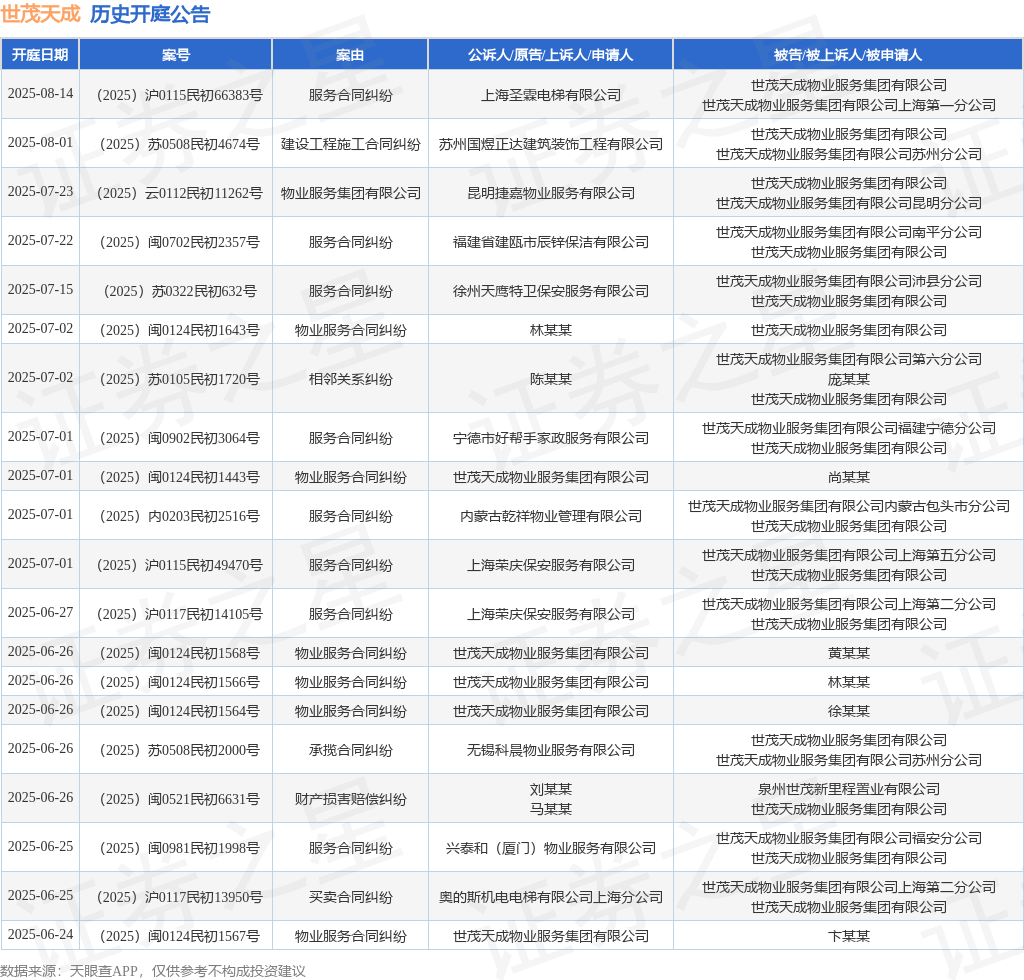Click plaintiff 福建省建瓯市辰锌保洁有限公司
The image size is (1024, 980).
tap(551, 242)
